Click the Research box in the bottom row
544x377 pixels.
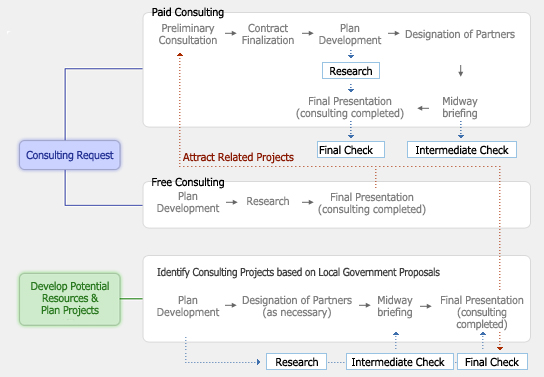[297, 362]
